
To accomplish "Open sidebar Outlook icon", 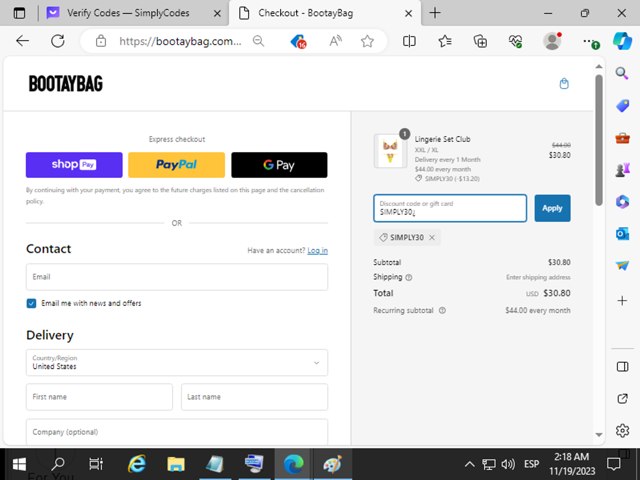I will pos(622,234).
